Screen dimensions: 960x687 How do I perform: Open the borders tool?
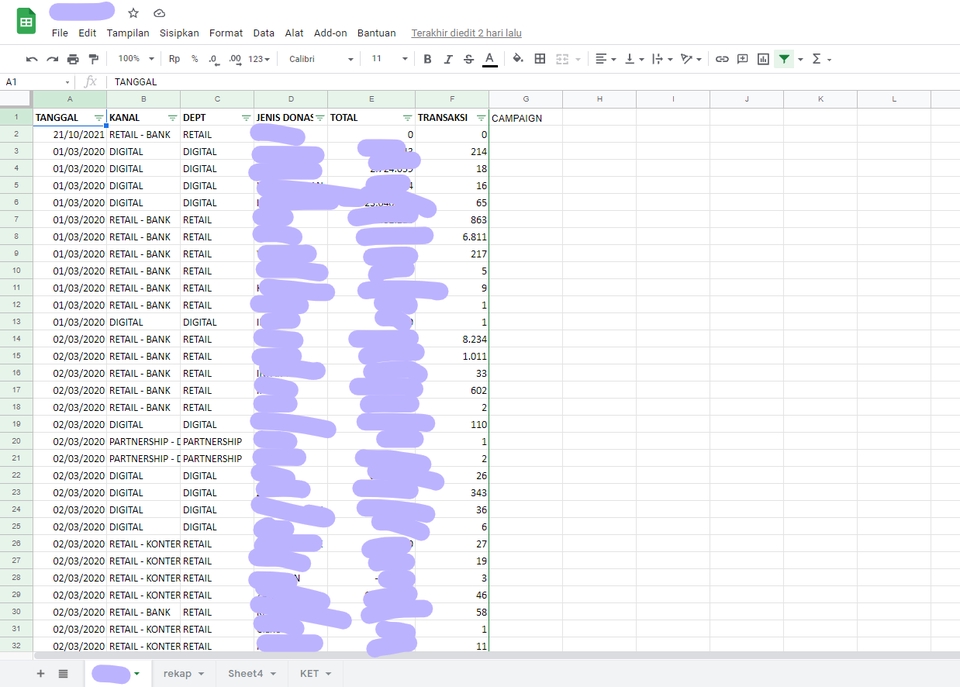[540, 59]
